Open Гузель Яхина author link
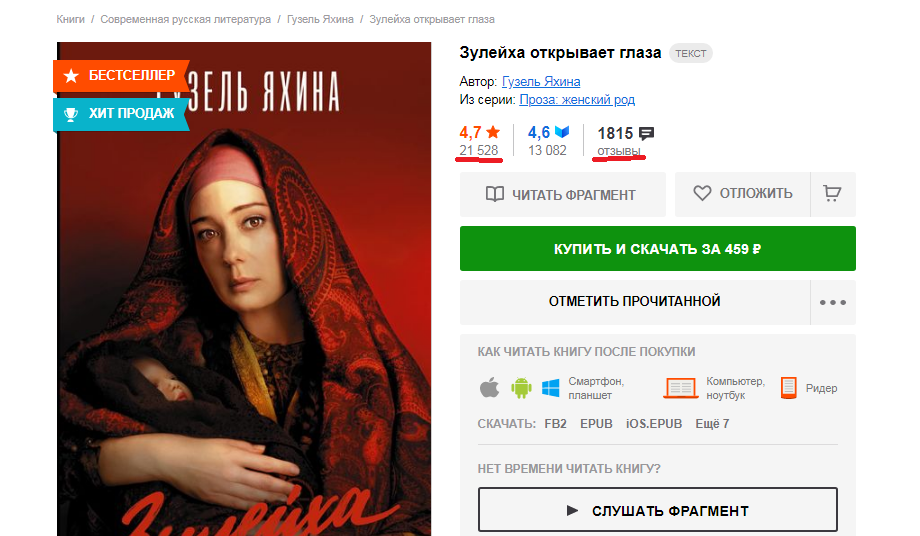 (541, 82)
